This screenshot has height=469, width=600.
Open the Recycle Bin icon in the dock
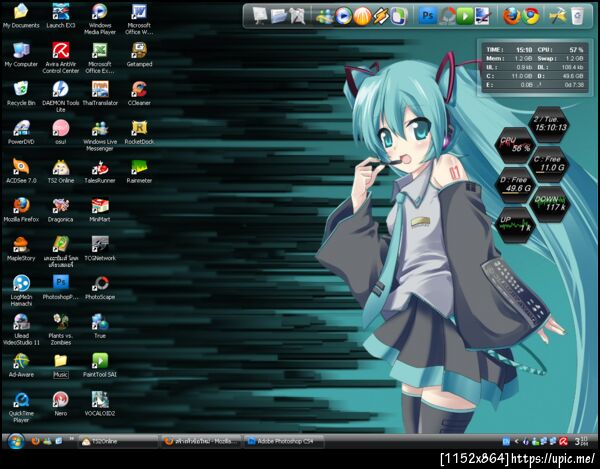578,16
